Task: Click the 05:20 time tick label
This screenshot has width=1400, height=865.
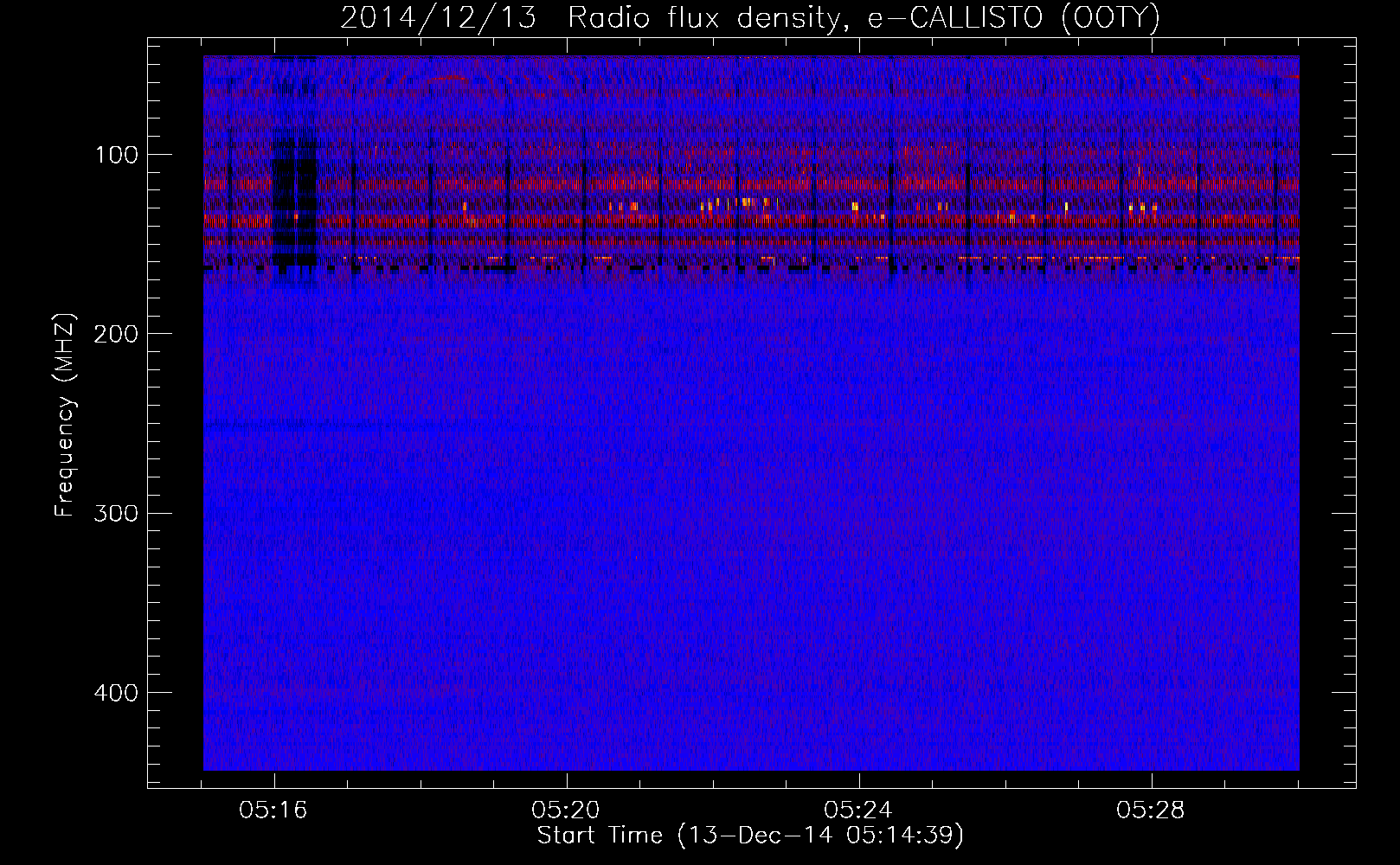Action: (x=567, y=811)
